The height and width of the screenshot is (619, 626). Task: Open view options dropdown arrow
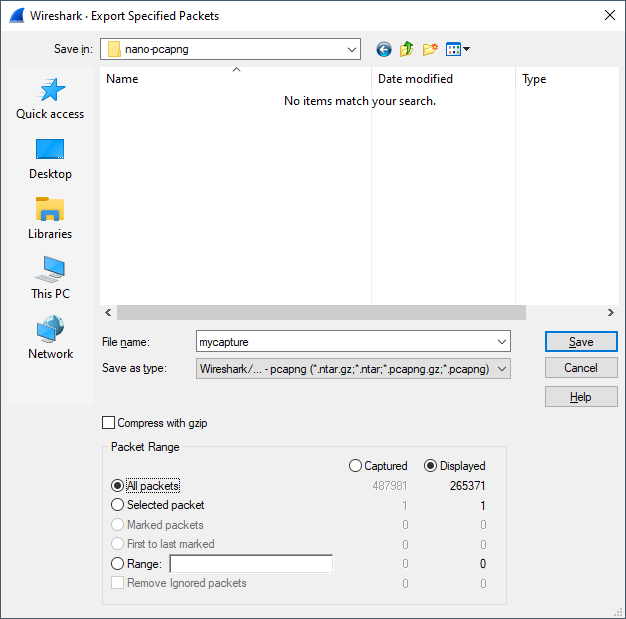click(x=466, y=49)
